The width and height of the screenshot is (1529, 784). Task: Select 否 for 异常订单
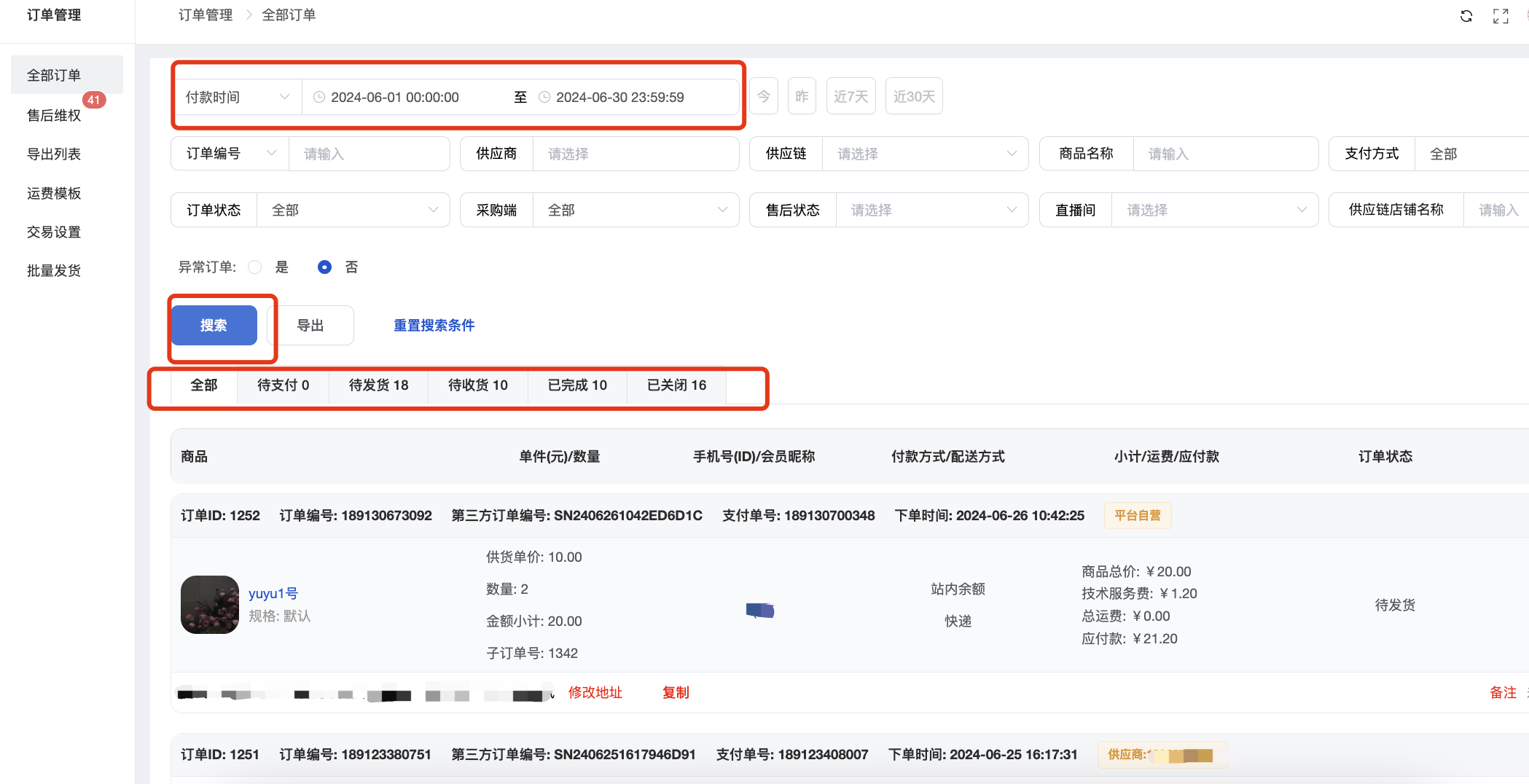[324, 267]
